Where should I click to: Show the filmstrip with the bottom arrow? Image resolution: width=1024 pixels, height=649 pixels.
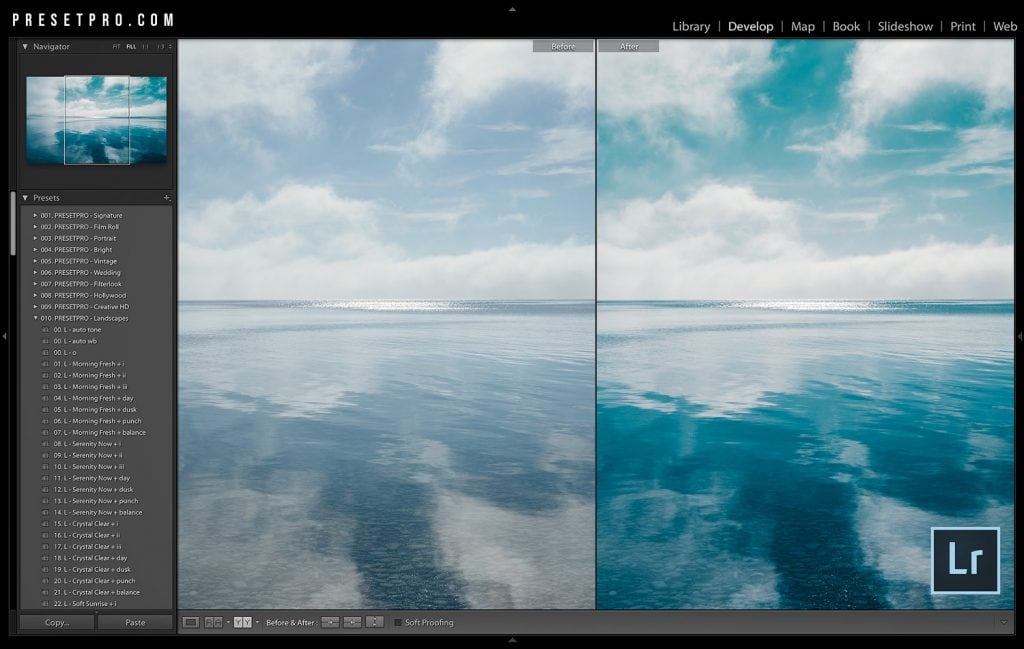[512, 641]
